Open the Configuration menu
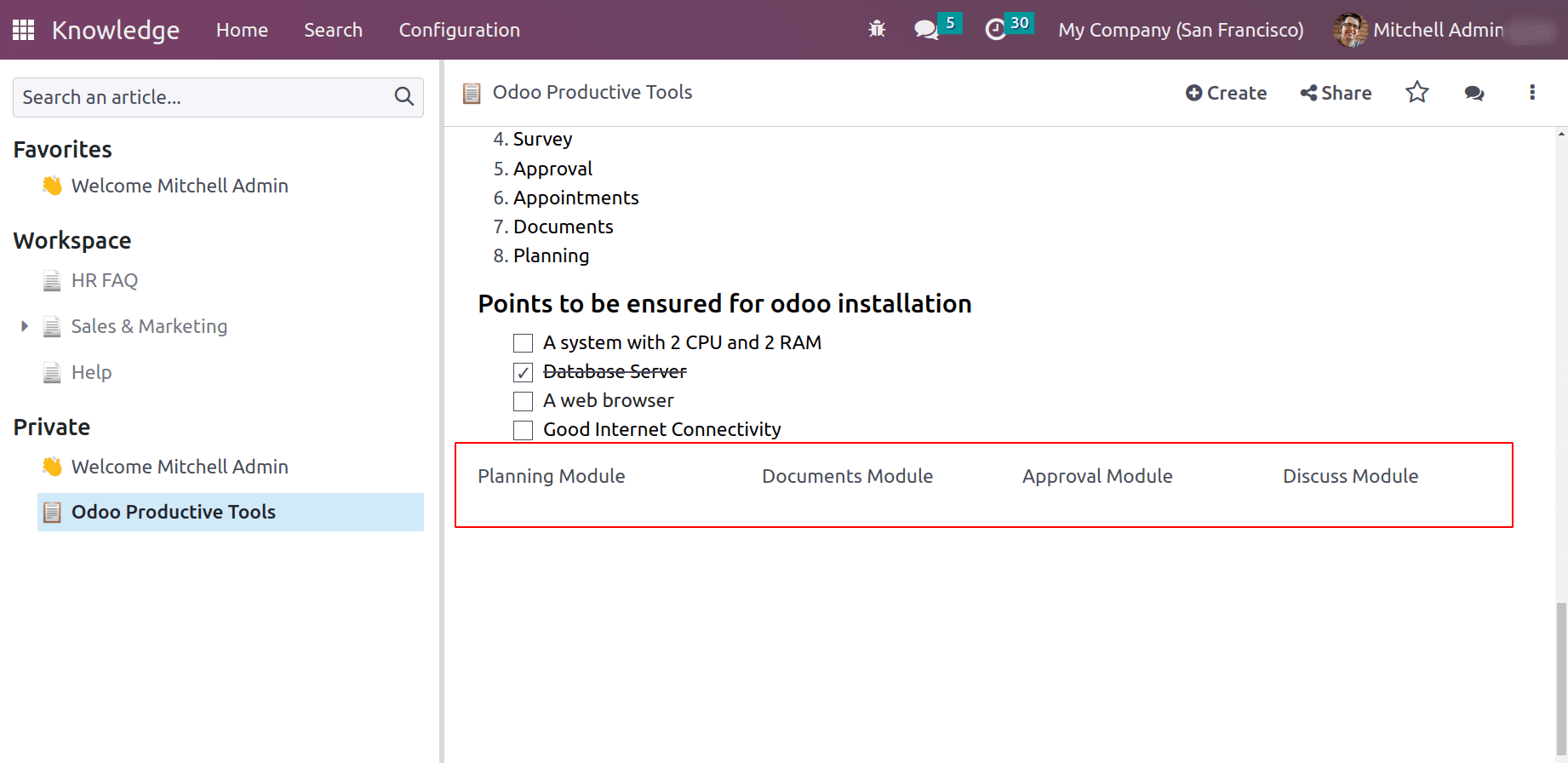This screenshot has height=763, width=1568. (460, 30)
